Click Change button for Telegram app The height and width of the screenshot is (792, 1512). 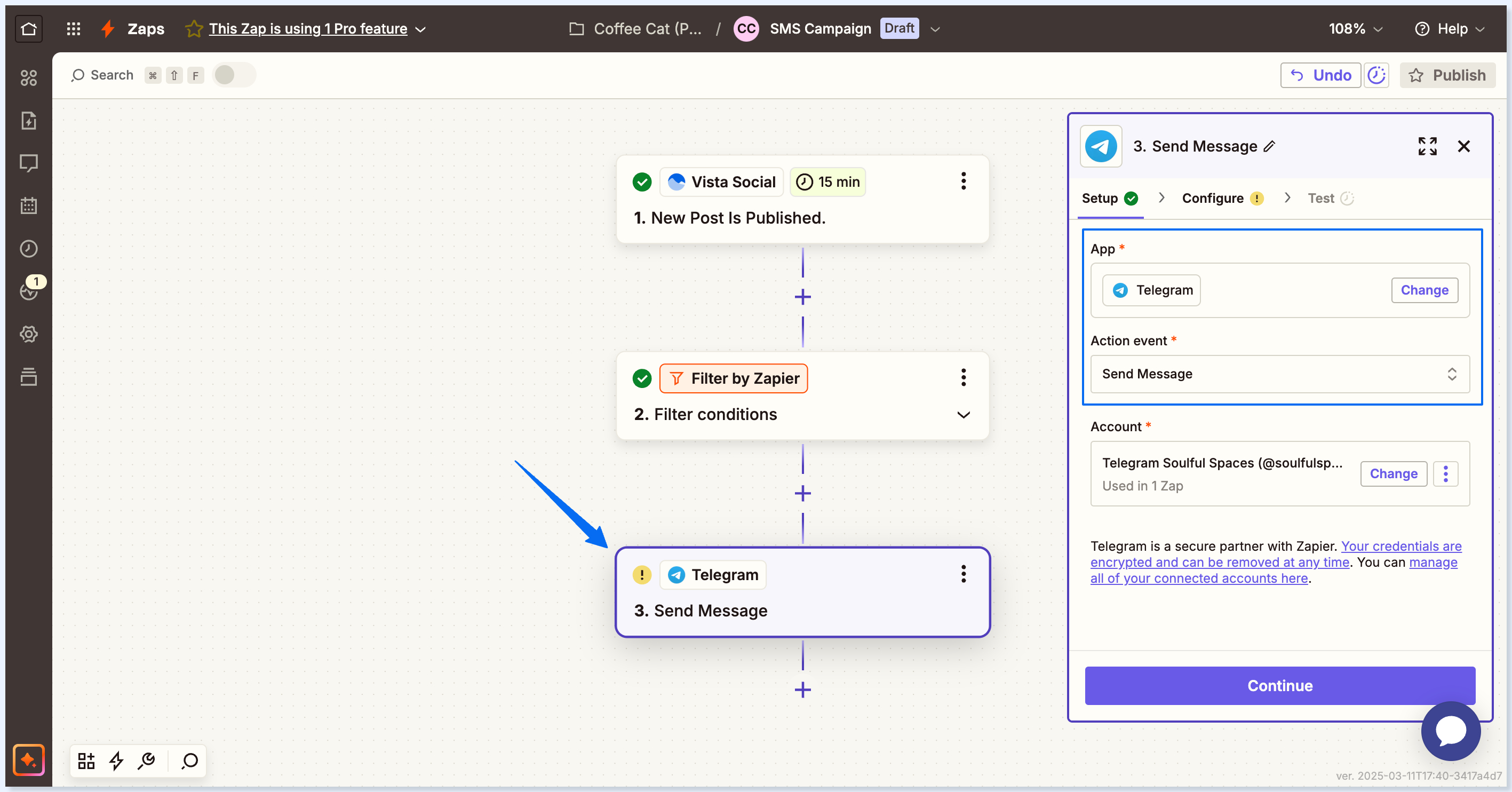point(1425,290)
